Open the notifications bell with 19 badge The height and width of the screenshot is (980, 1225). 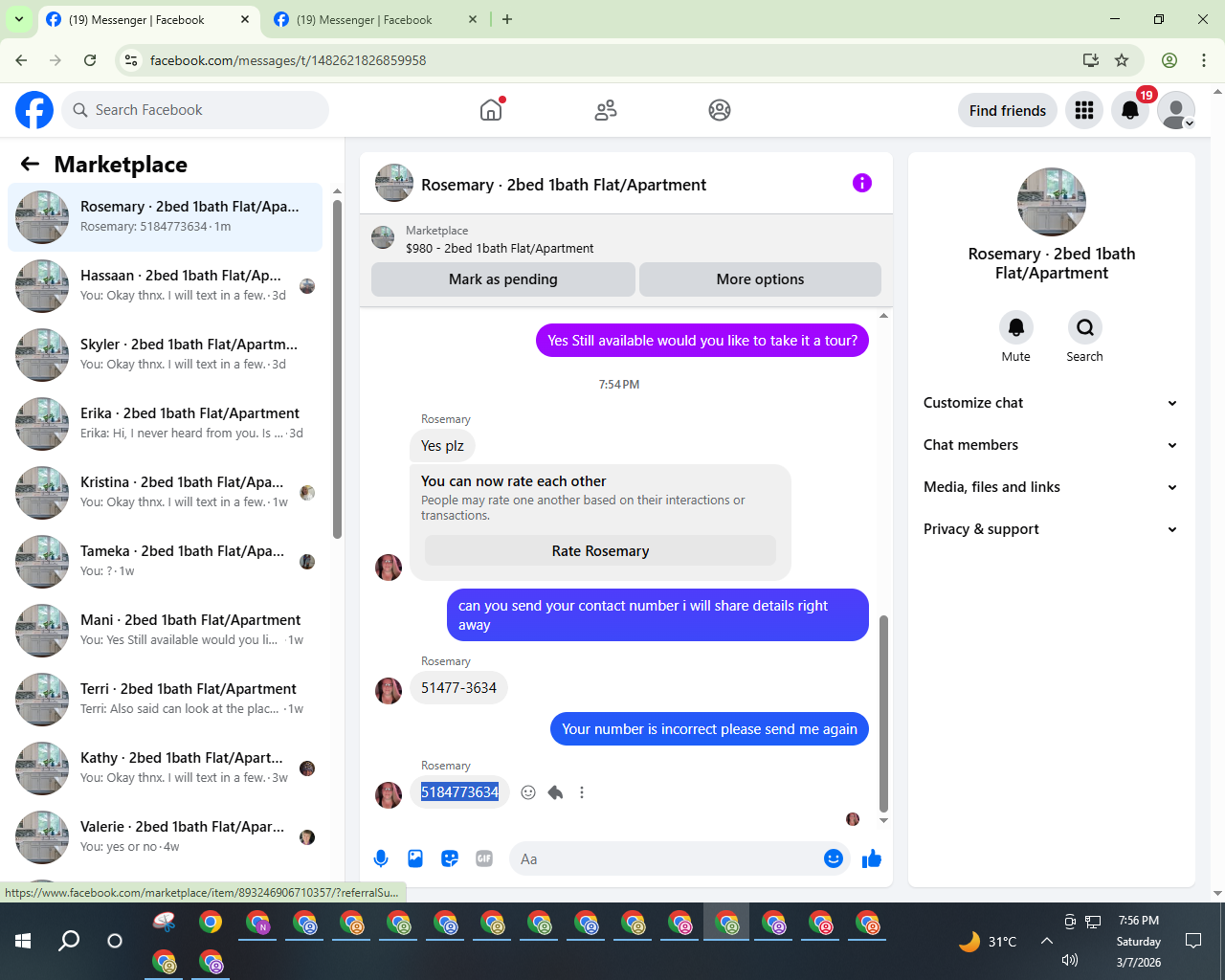coord(1130,110)
